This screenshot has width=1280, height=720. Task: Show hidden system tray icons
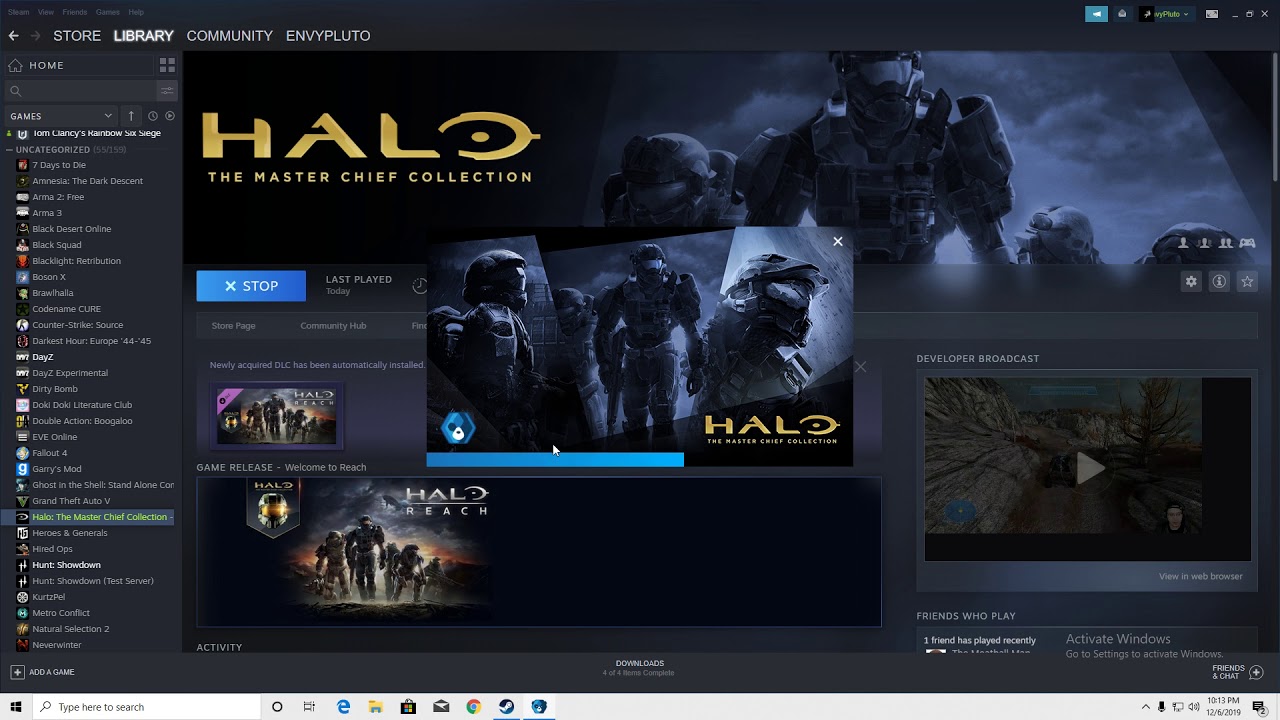(x=1146, y=707)
